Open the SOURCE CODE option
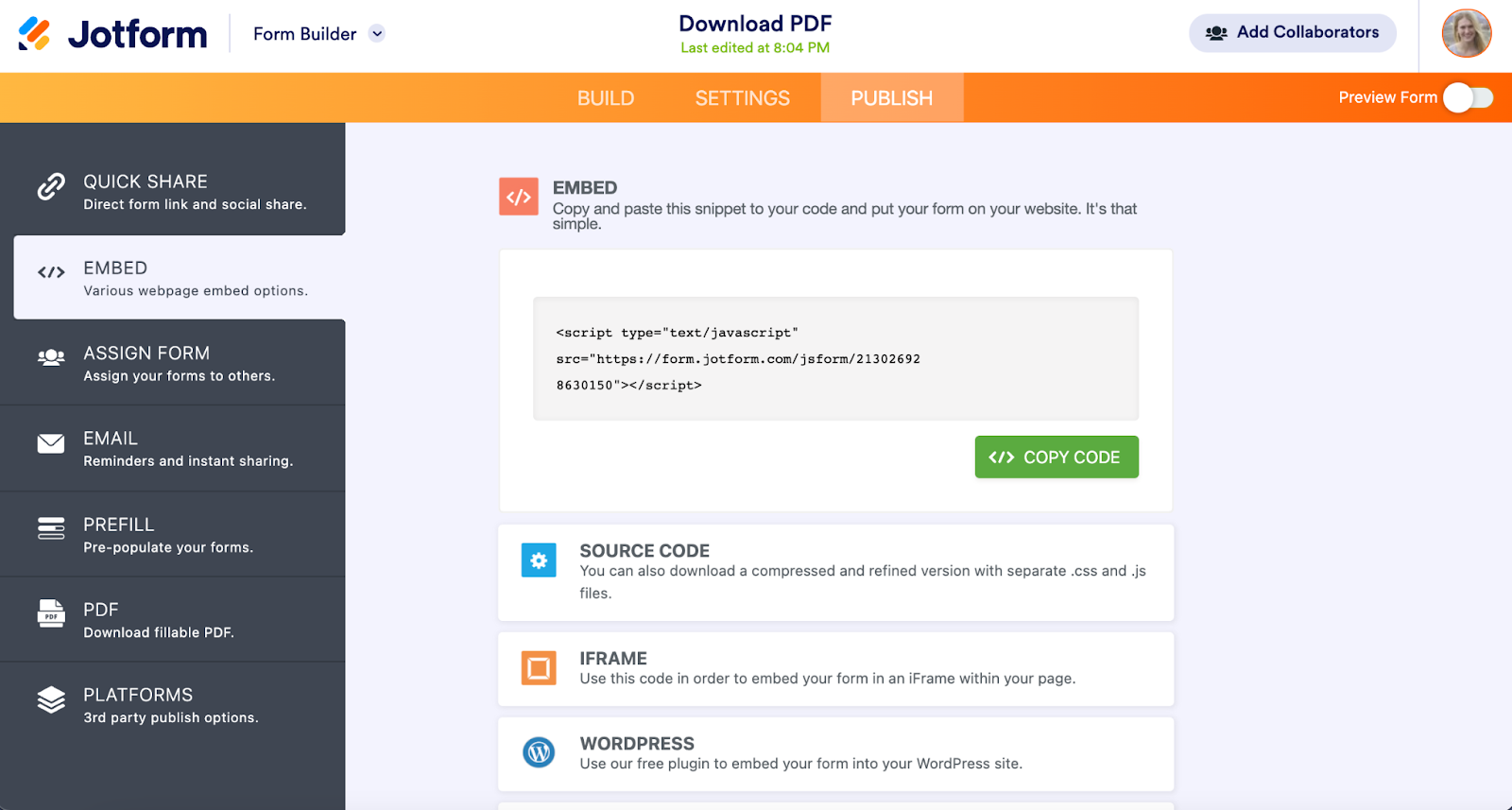 [835, 573]
